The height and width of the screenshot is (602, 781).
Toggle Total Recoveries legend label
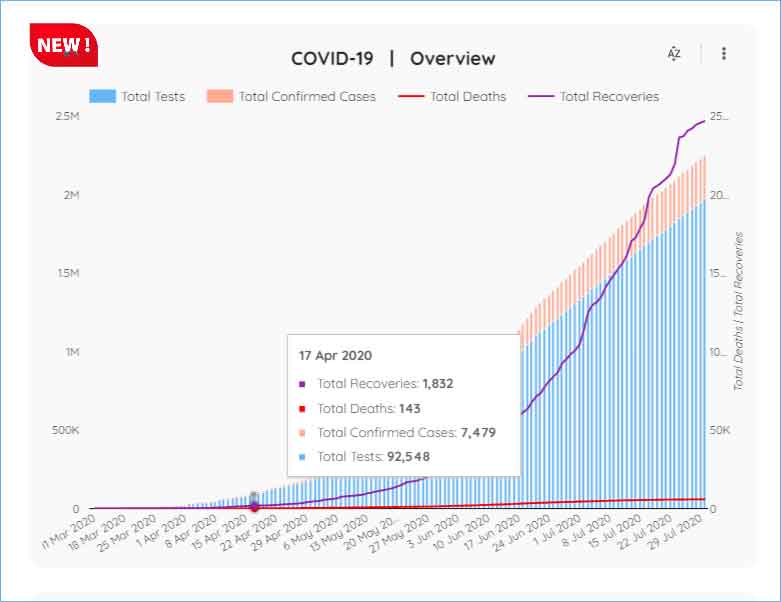(609, 97)
